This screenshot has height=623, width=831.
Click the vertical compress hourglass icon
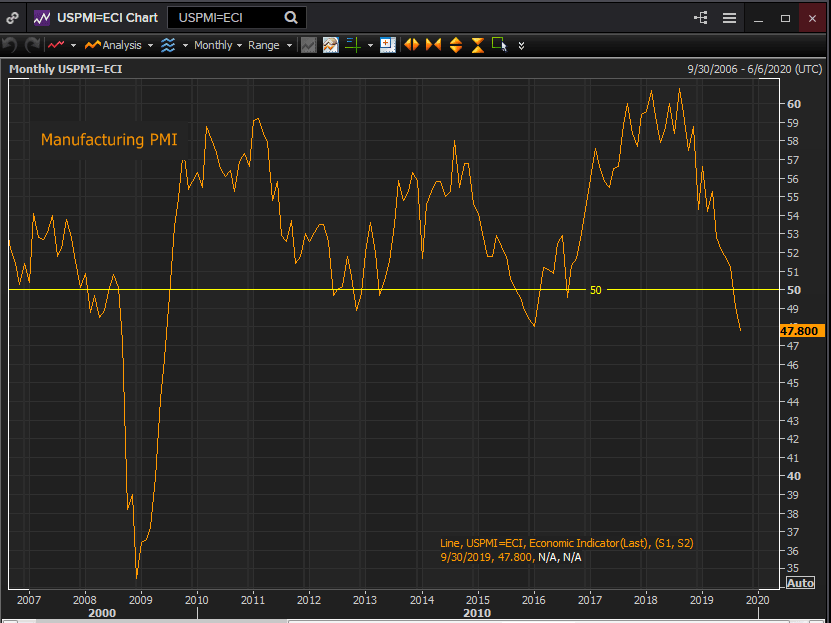coord(477,45)
